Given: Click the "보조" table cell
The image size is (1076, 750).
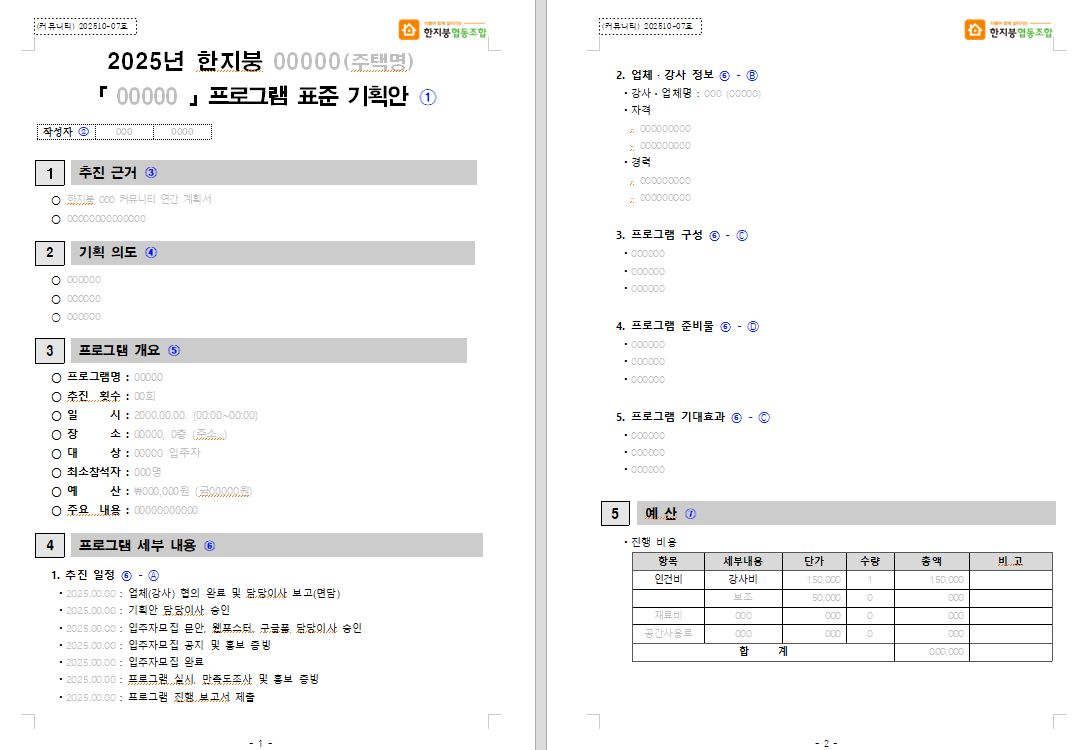Looking at the screenshot, I should pos(742,598).
